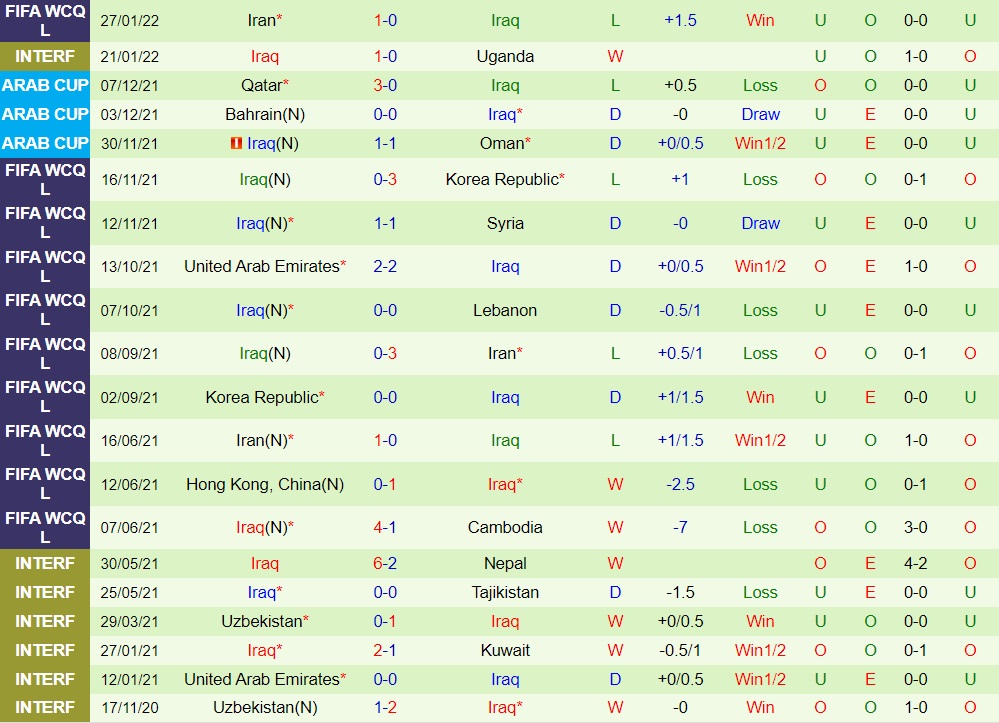Viewport: 999px width, 723px height.
Task: View the 6-2 score for Iraq vs Nepal
Action: [385, 563]
